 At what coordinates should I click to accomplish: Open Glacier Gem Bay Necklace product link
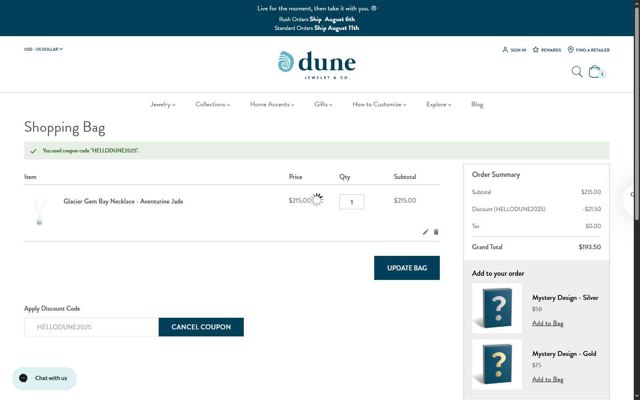tap(123, 201)
